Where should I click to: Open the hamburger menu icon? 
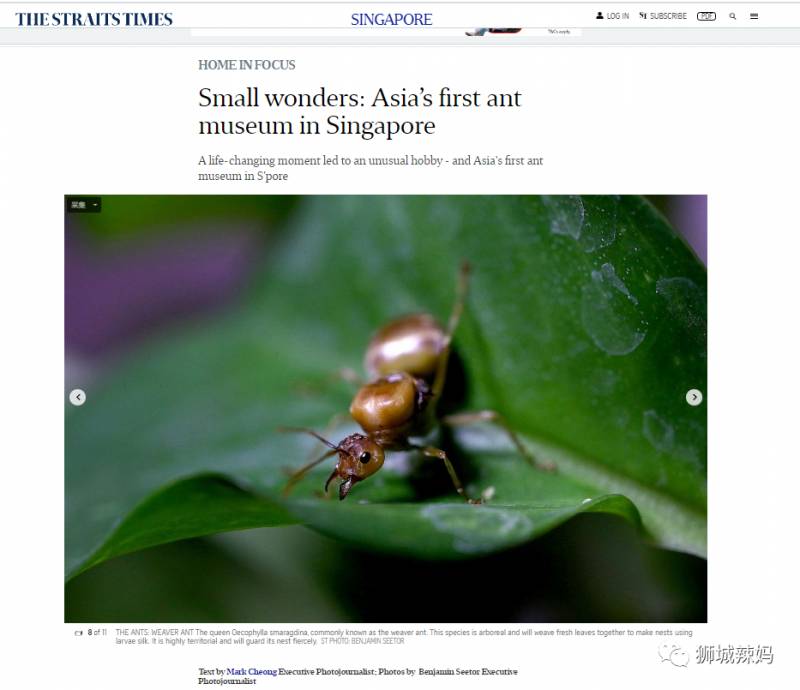(754, 16)
